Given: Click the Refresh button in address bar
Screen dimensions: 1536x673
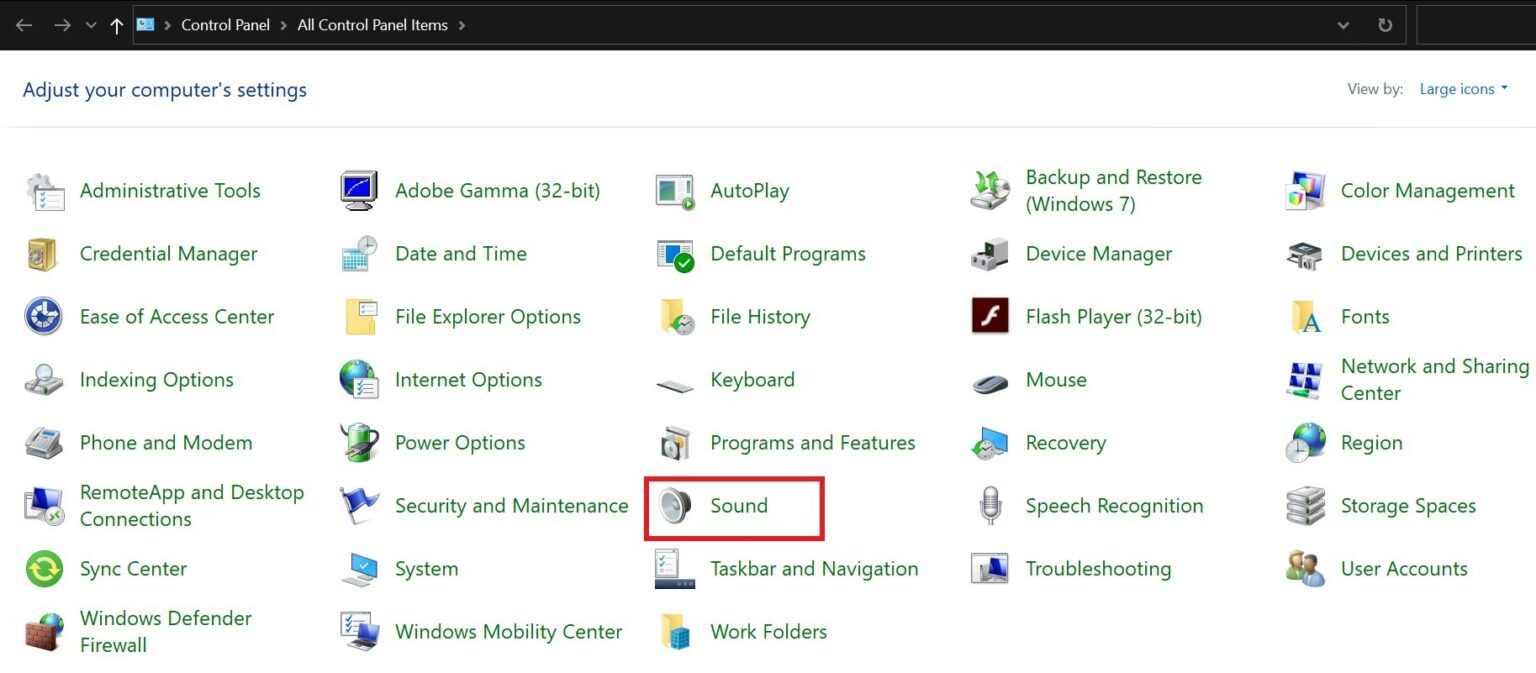Looking at the screenshot, I should click(x=1385, y=25).
